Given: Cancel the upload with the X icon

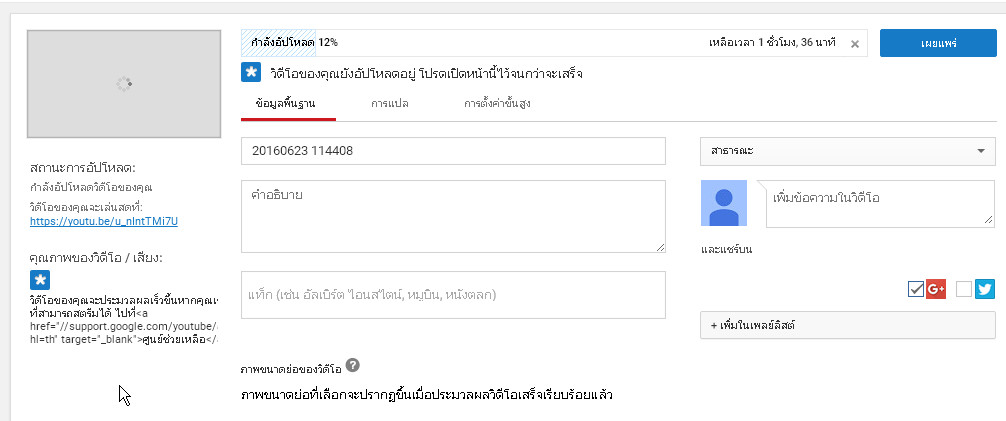Looking at the screenshot, I should point(854,44).
